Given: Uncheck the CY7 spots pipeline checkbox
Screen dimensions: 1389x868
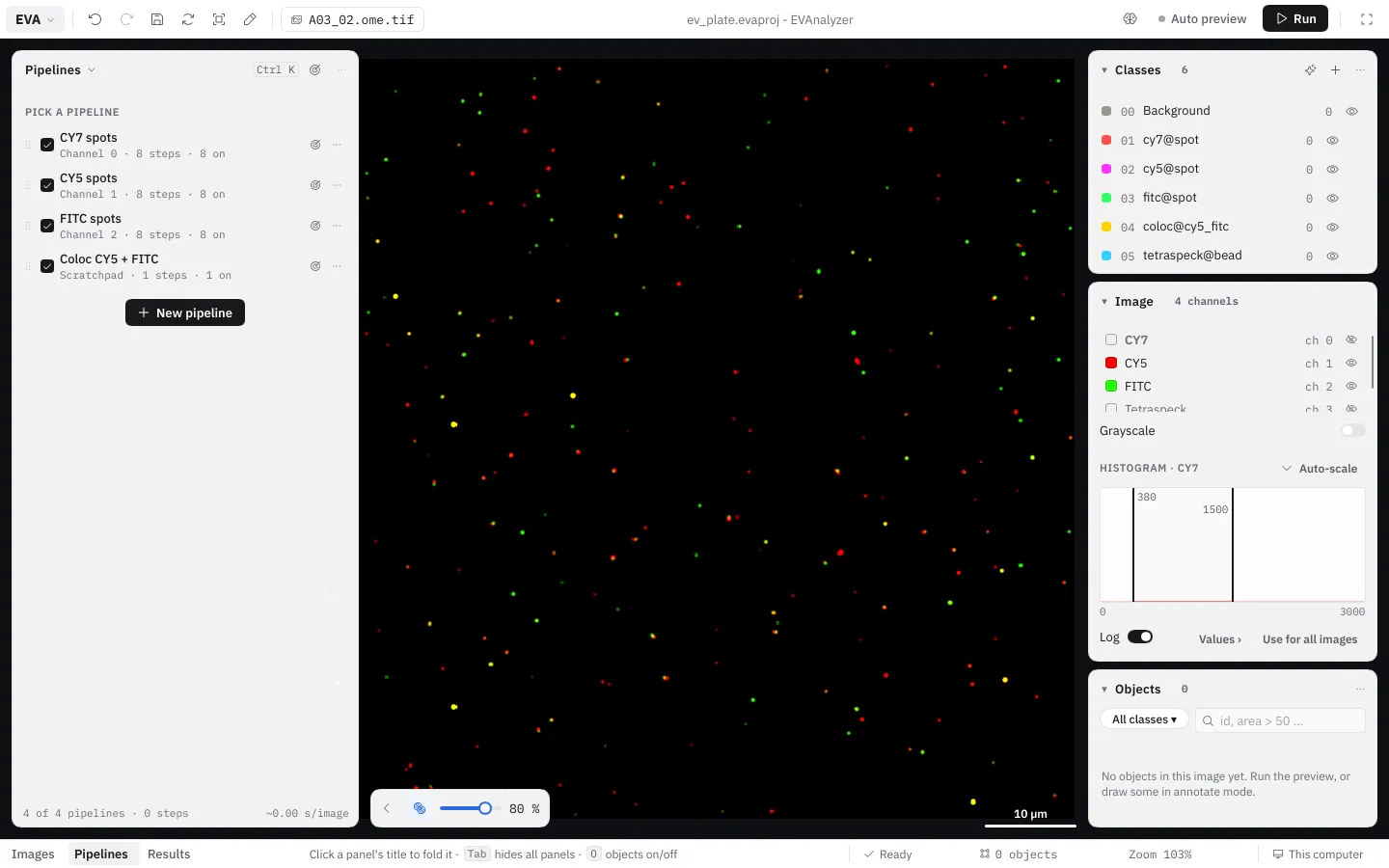Looking at the screenshot, I should point(47,145).
